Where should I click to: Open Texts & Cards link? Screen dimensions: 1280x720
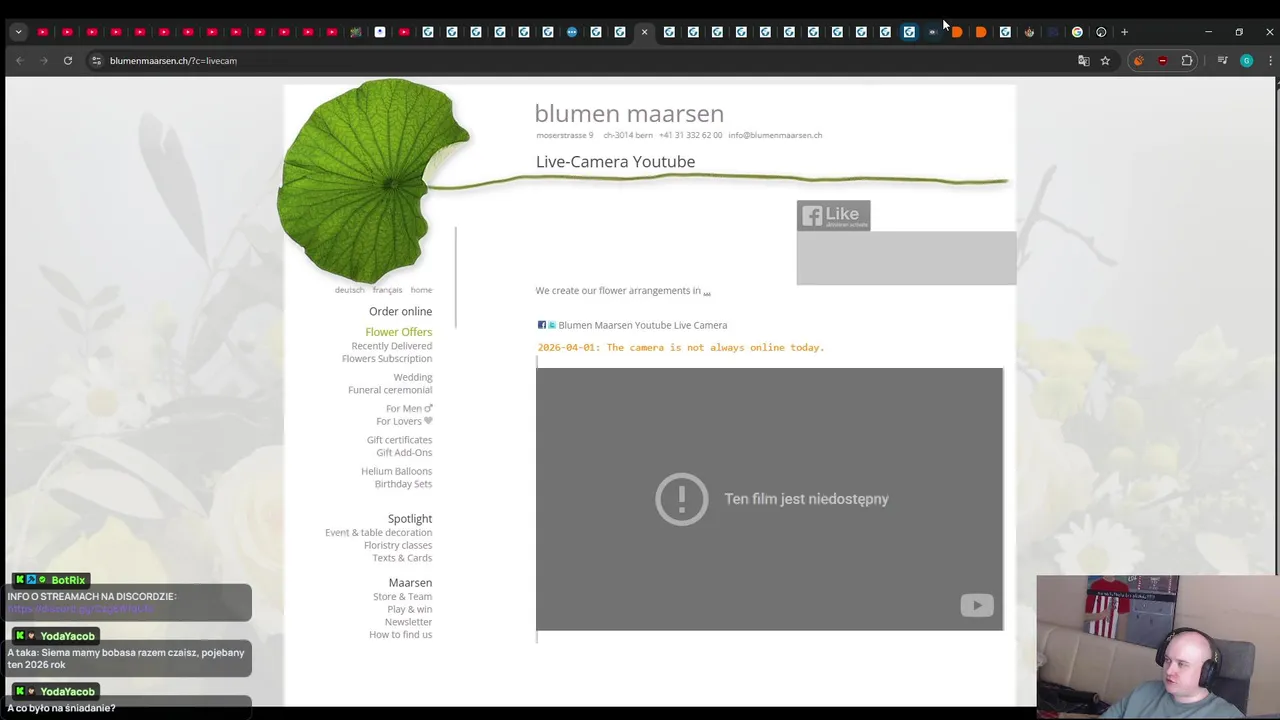(x=402, y=558)
